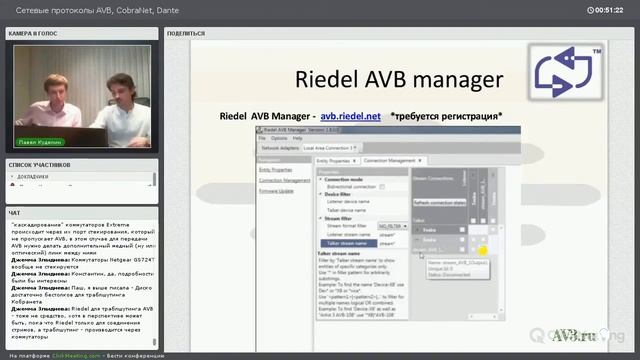This screenshot has height=360, width=640.
Task: Open Entity Properties in the navigation sidebar
Action: (276, 170)
